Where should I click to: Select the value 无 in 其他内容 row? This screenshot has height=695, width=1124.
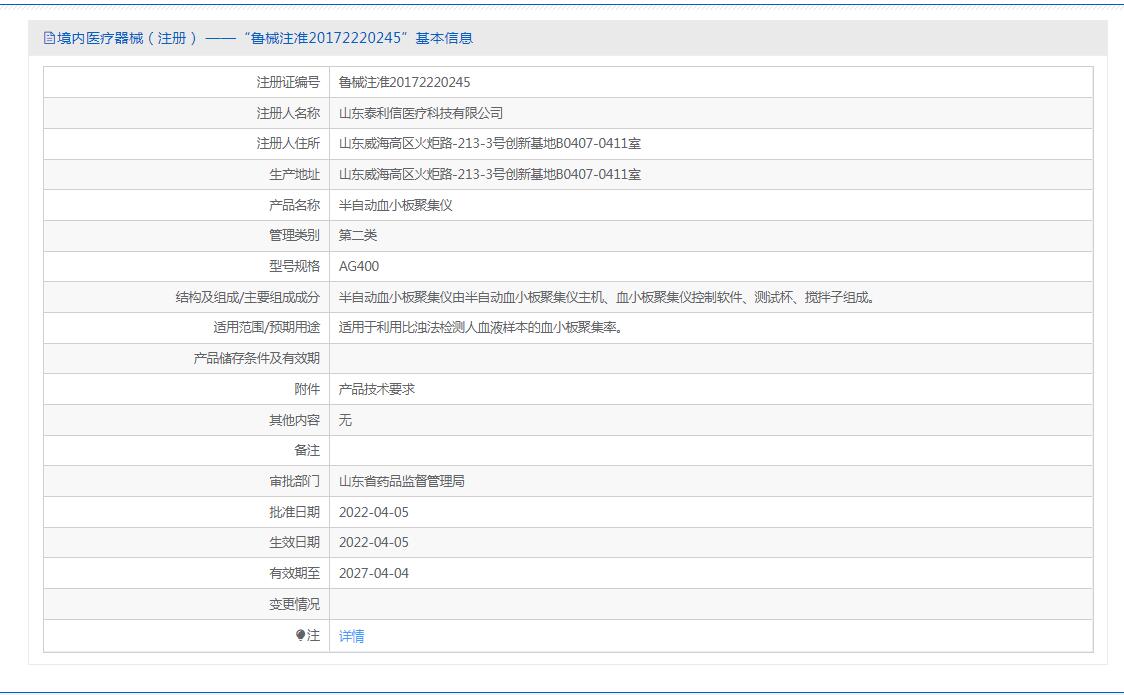(345, 420)
